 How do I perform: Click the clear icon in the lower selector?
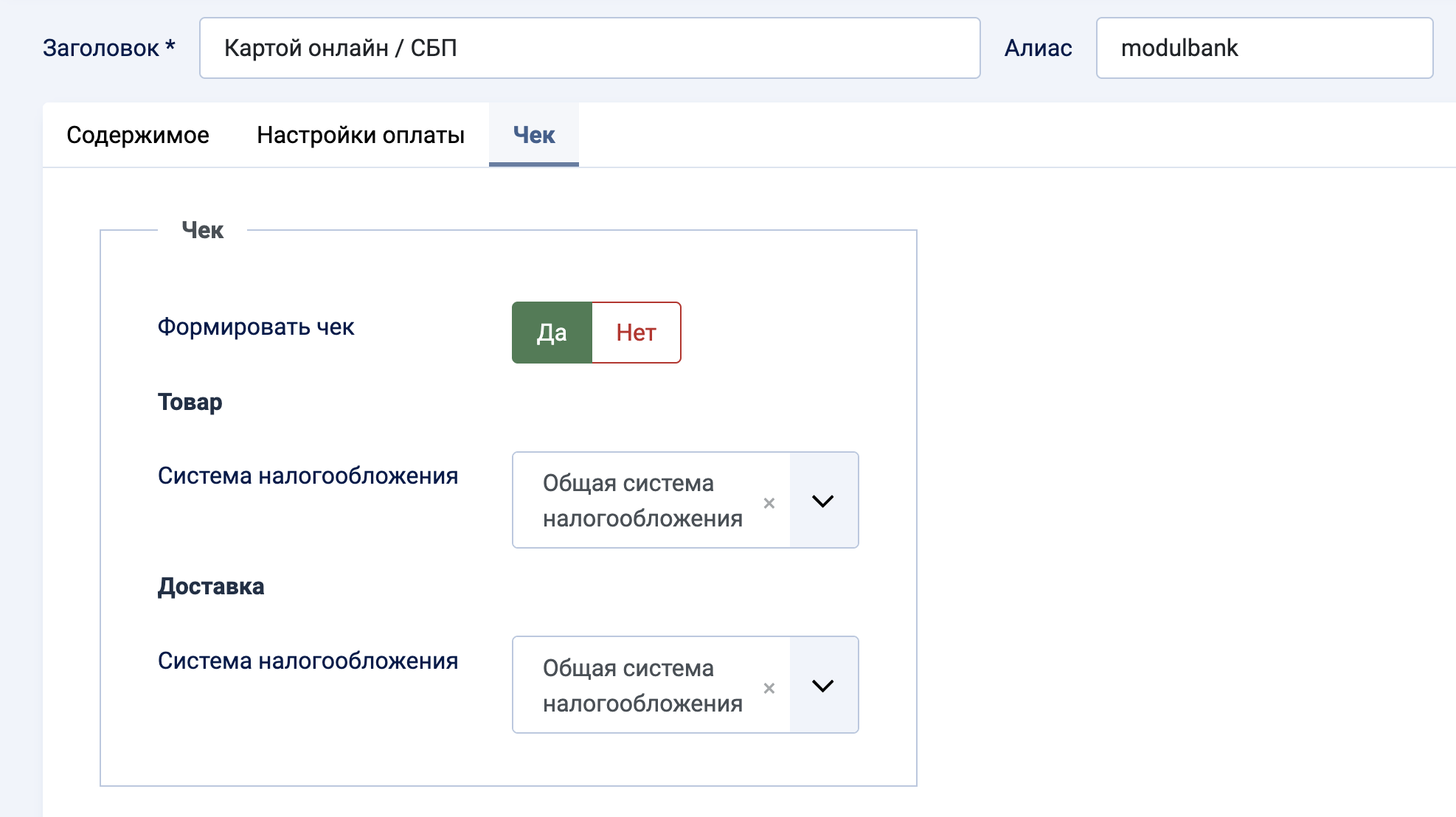(x=769, y=686)
